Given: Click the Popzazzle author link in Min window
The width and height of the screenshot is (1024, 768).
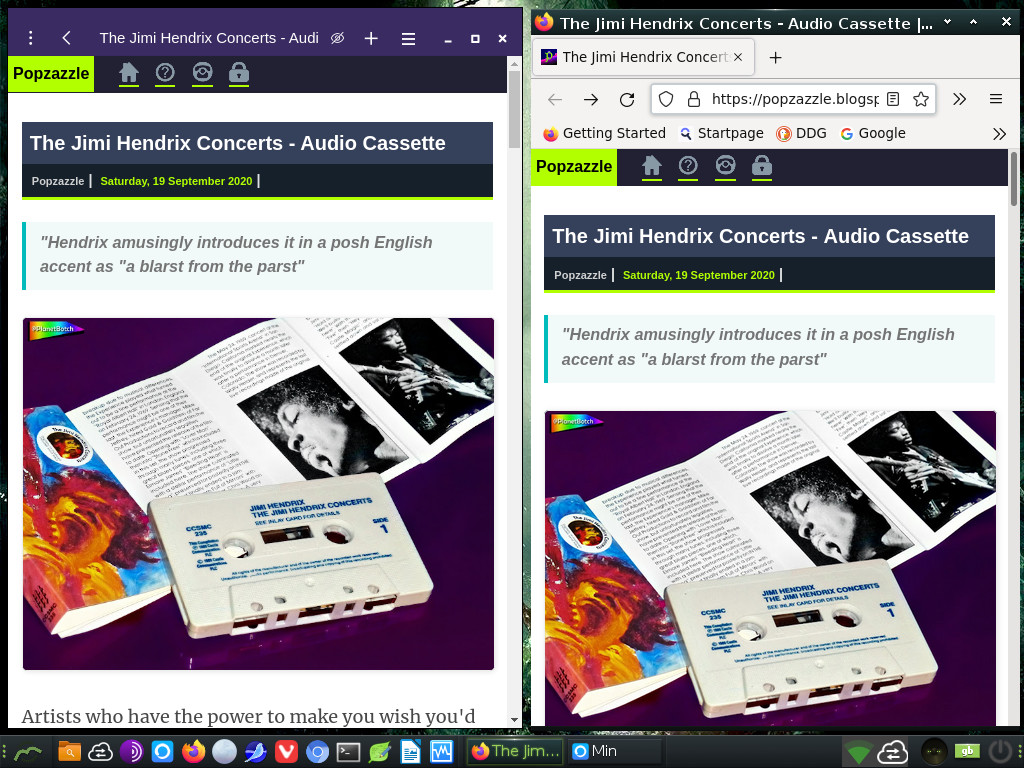Looking at the screenshot, I should tap(57, 181).
